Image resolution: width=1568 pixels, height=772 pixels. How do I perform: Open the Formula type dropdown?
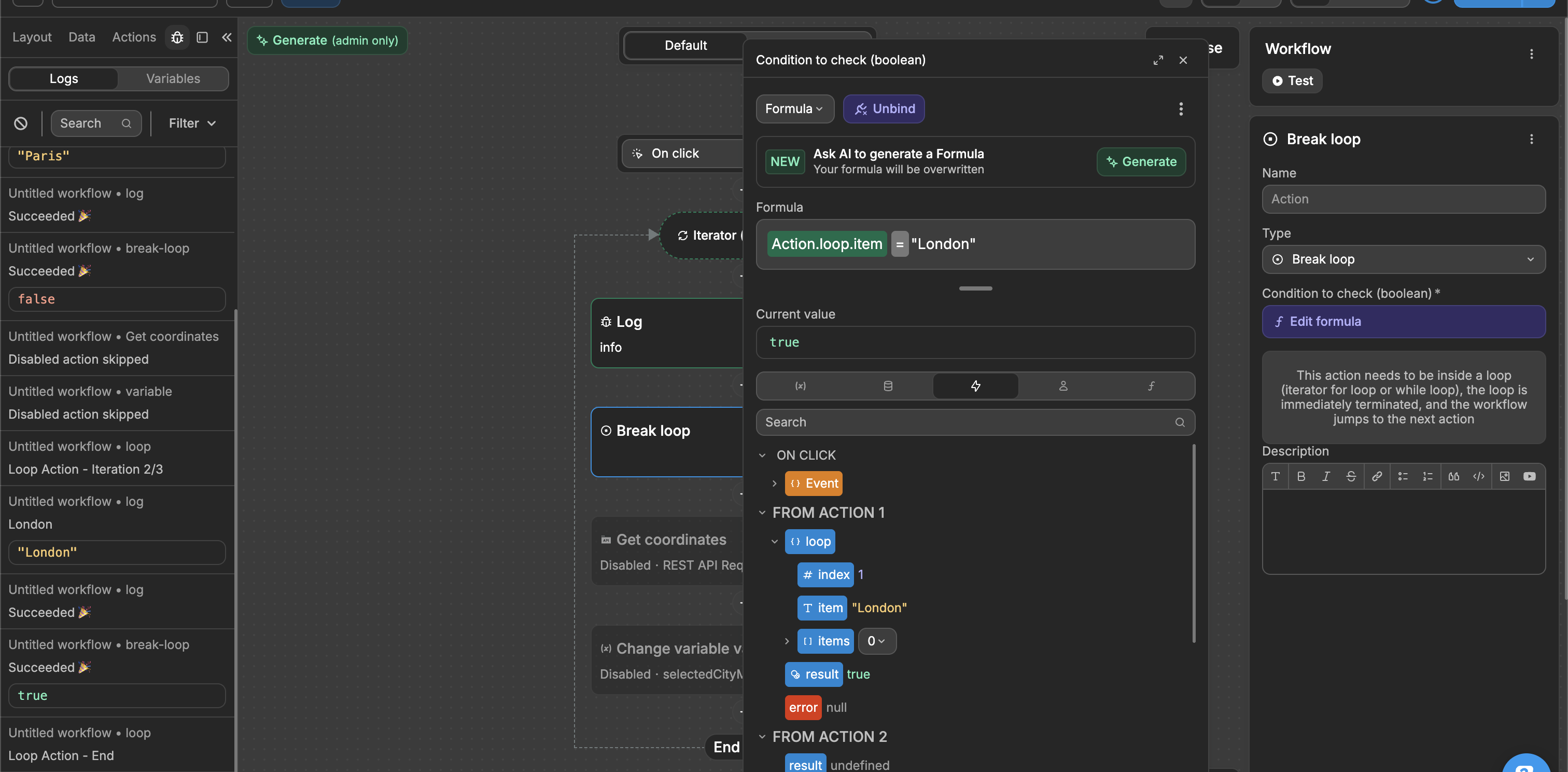[x=794, y=109]
